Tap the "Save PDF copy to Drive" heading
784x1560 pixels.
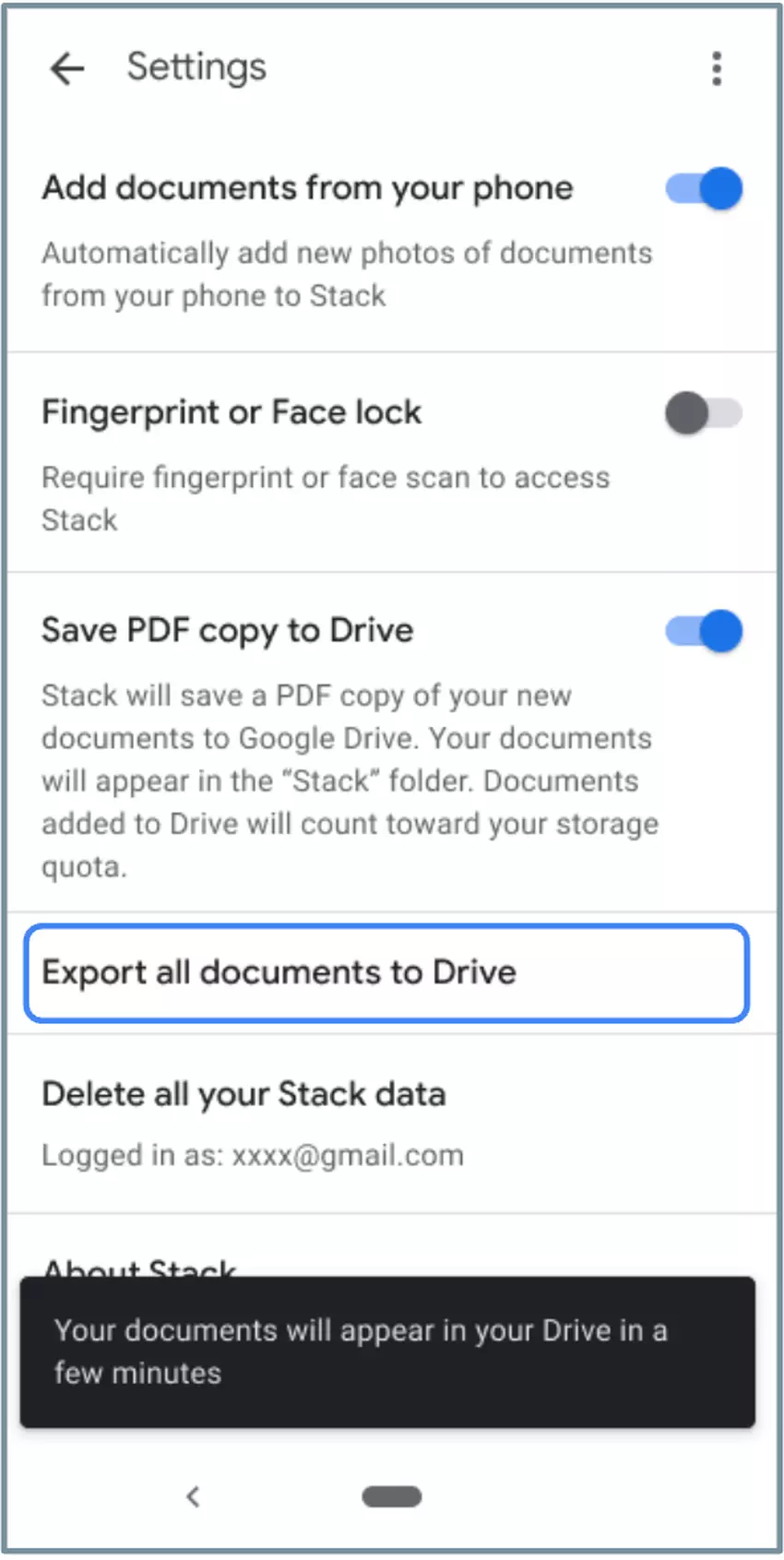tap(228, 631)
